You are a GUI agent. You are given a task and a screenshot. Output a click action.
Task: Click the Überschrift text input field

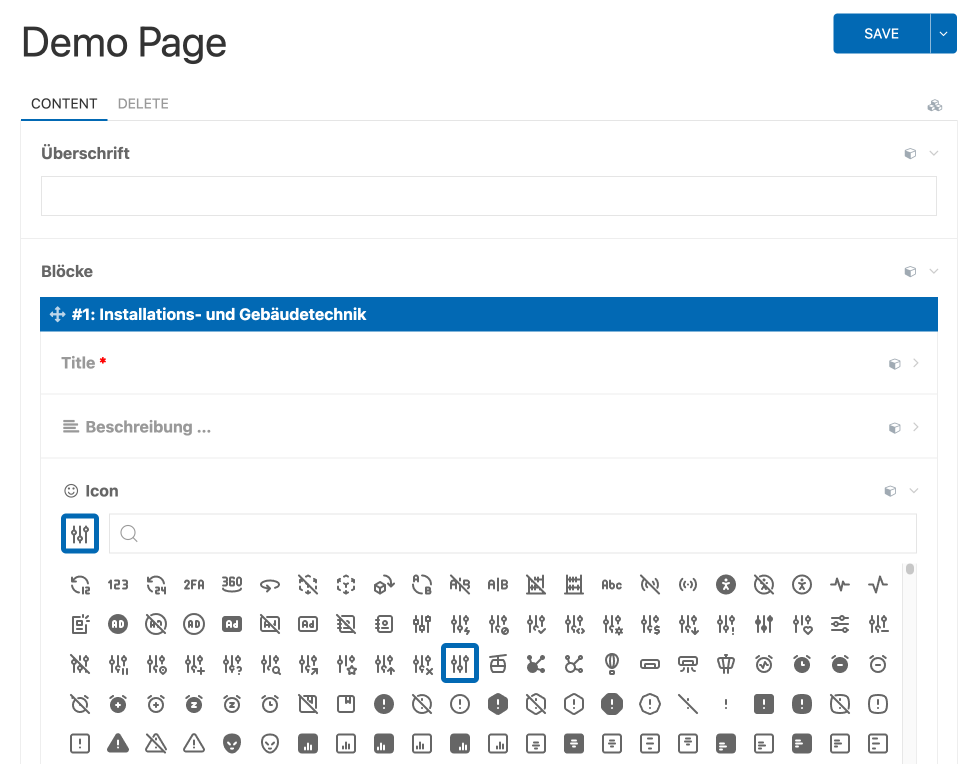pyautogui.click(x=488, y=196)
